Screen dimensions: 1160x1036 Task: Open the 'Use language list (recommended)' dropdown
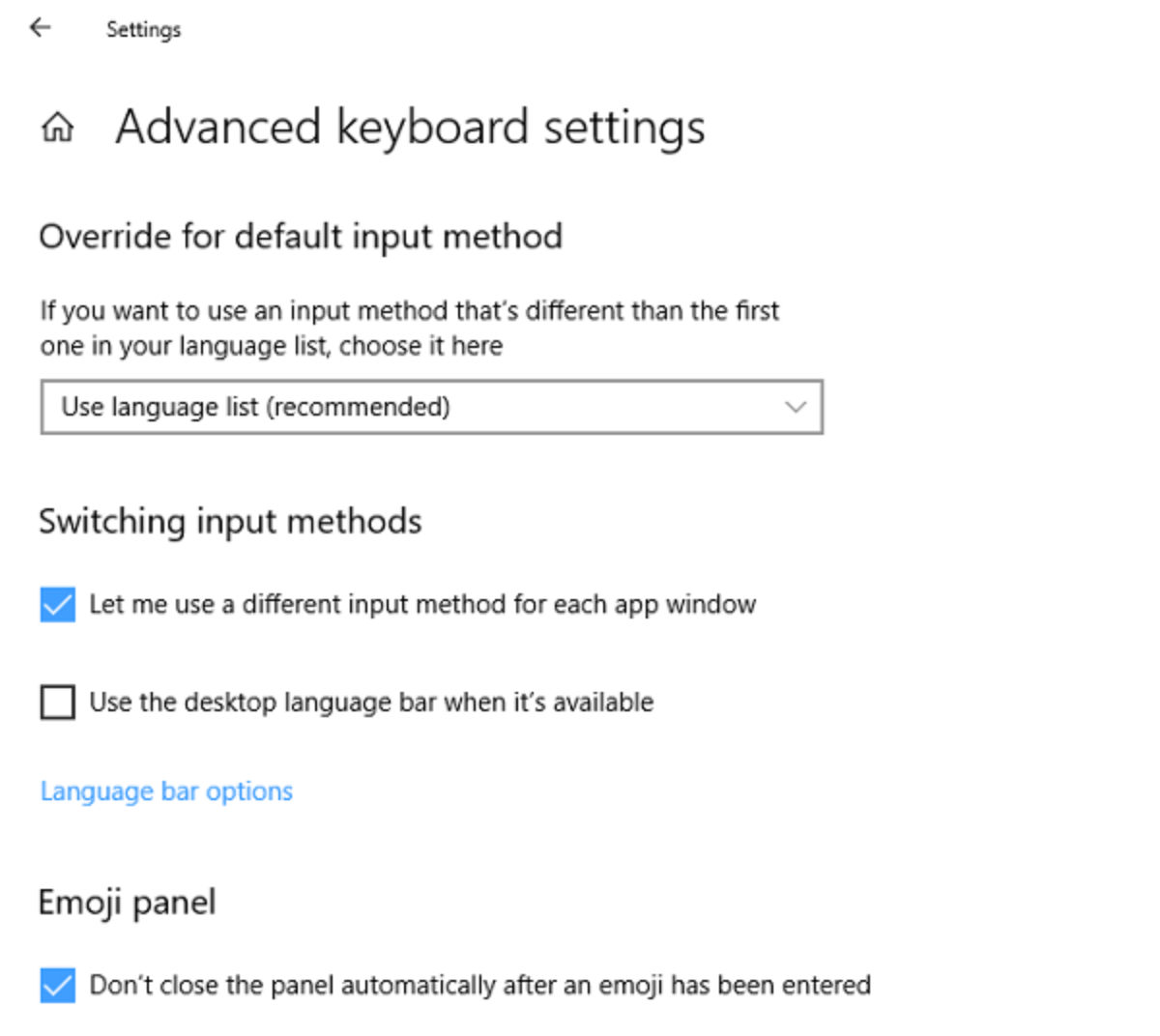pos(430,407)
